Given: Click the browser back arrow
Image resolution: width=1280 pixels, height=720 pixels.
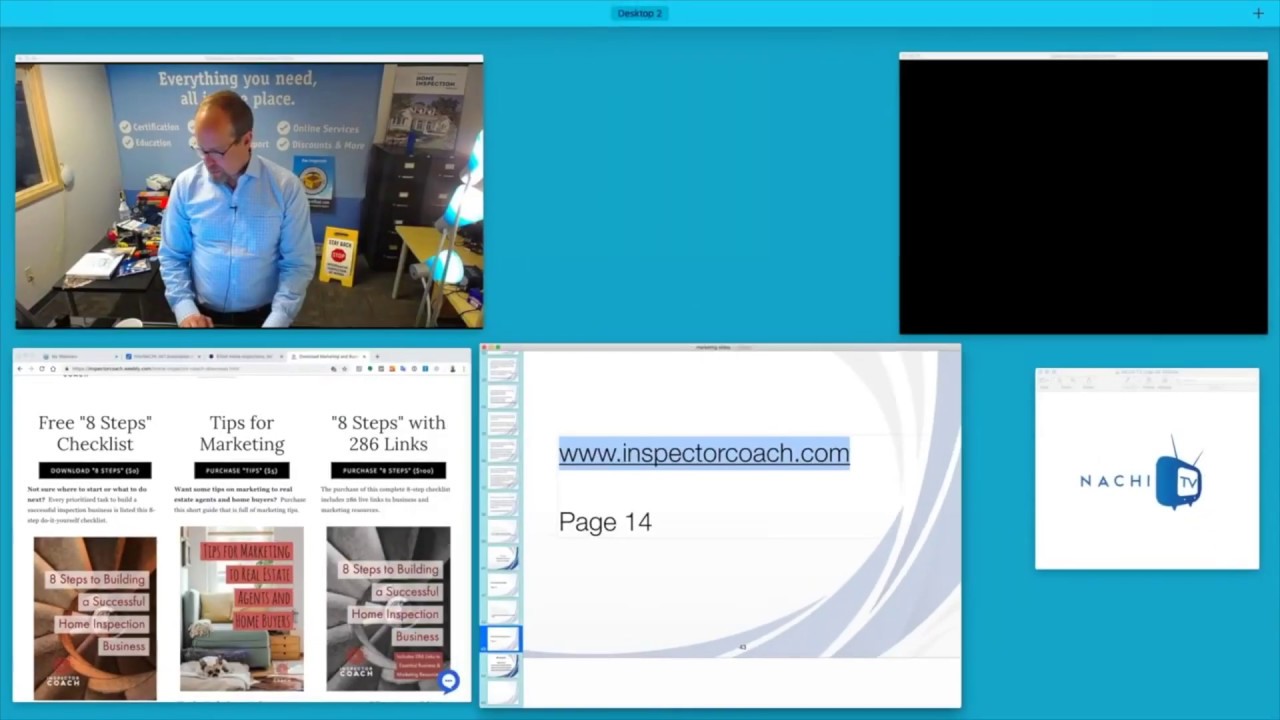Looking at the screenshot, I should (20, 369).
